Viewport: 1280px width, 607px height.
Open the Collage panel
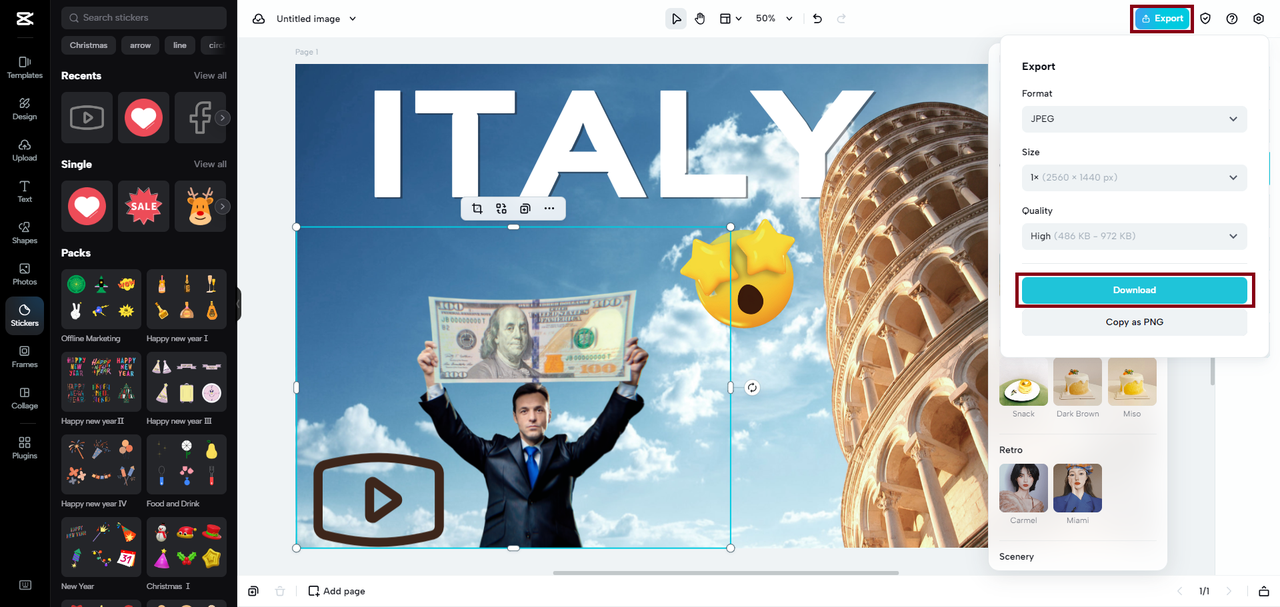(24, 398)
